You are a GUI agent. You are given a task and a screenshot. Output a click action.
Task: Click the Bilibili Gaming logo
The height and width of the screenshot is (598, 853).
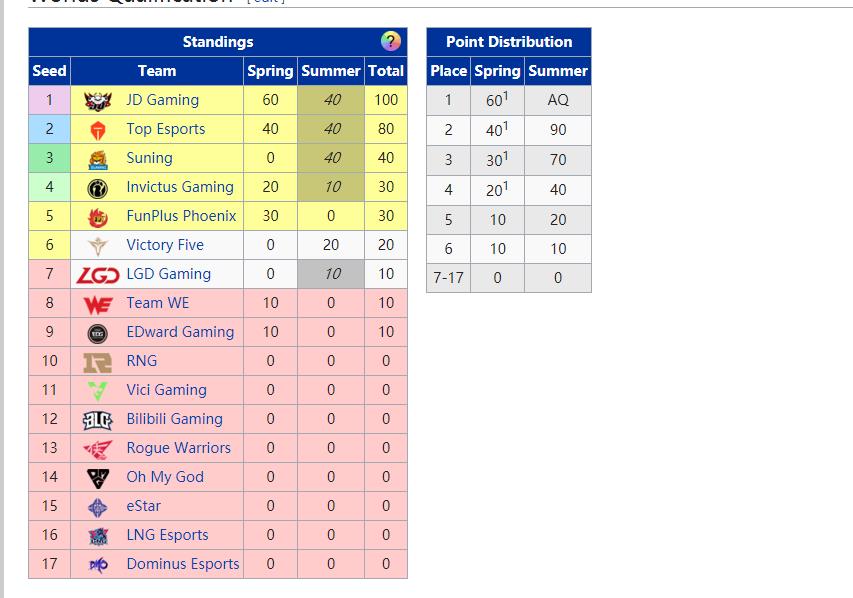[x=98, y=419]
